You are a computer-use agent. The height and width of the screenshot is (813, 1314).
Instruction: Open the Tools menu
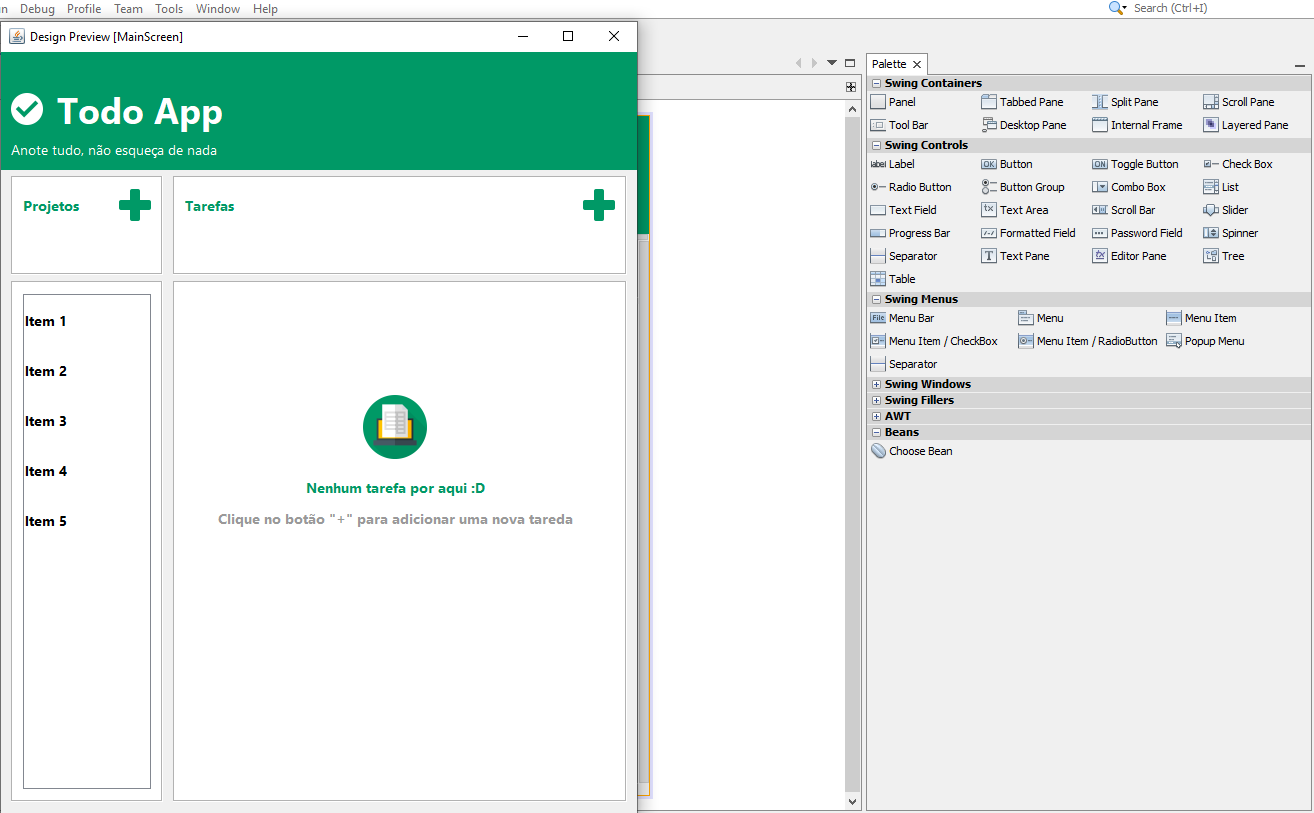169,8
